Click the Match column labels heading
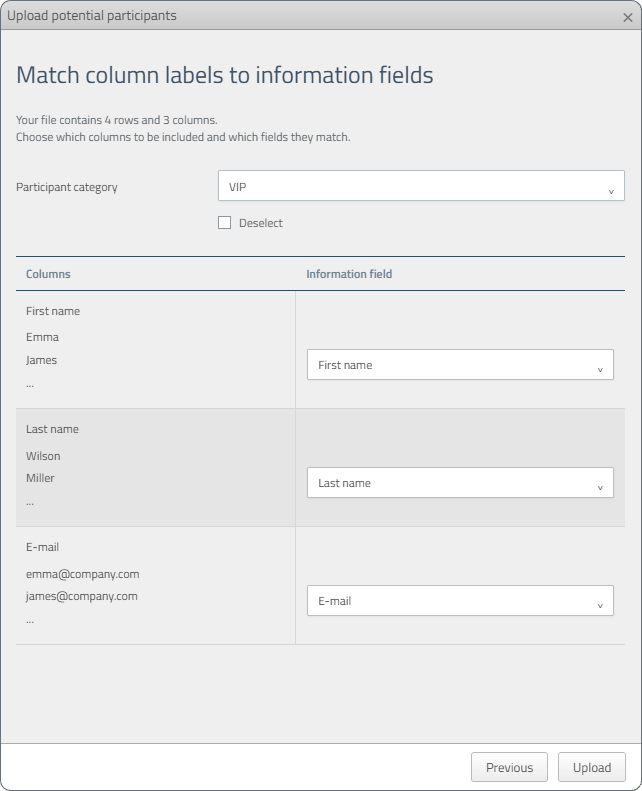Viewport: 642px width, 791px height. pyautogui.click(x=224, y=75)
